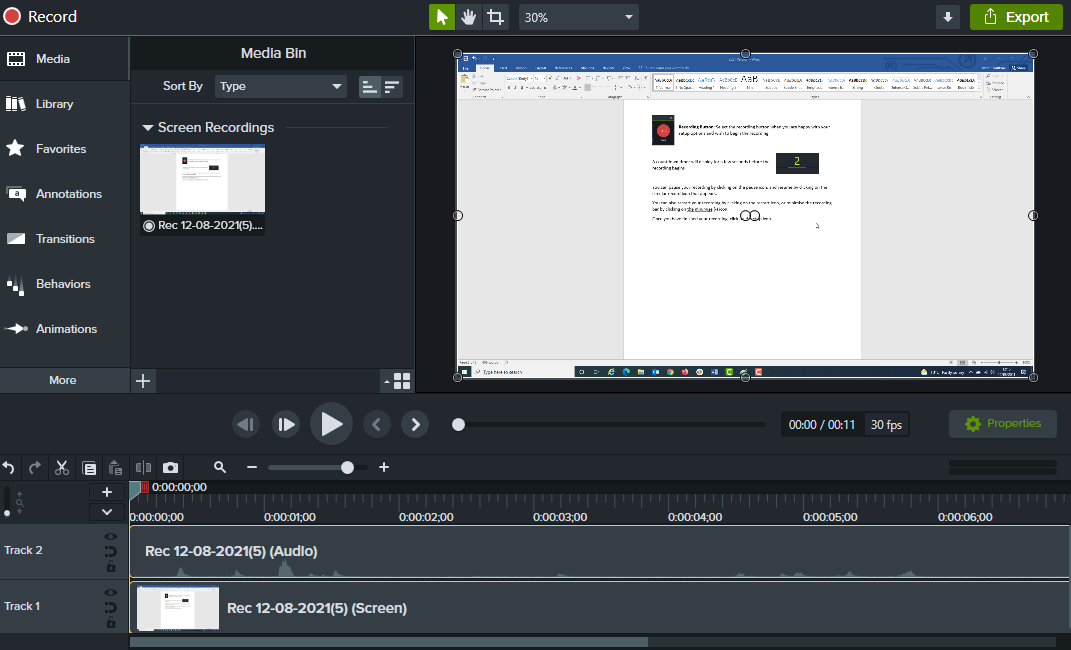Capture a frame using the camera icon

click(170, 467)
